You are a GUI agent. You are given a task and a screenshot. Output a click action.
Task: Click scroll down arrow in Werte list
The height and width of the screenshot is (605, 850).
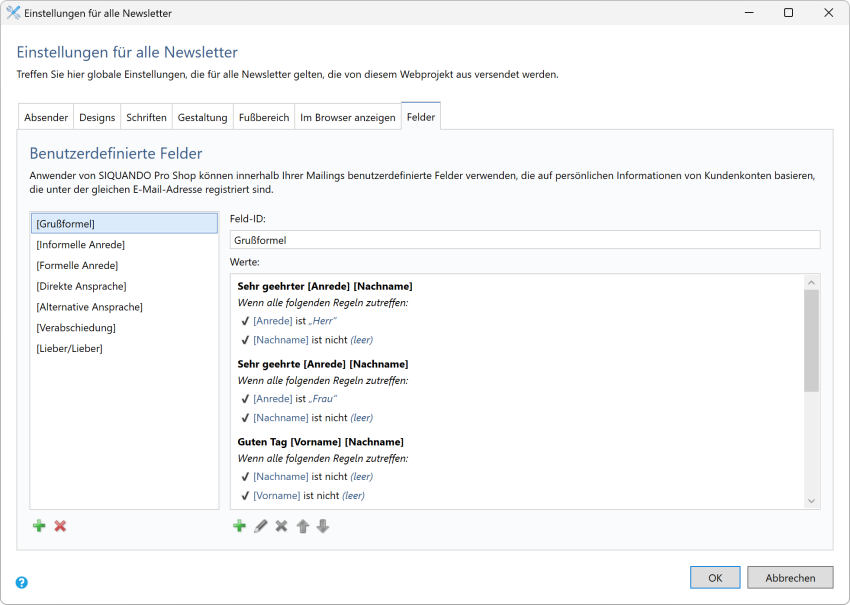coord(811,501)
